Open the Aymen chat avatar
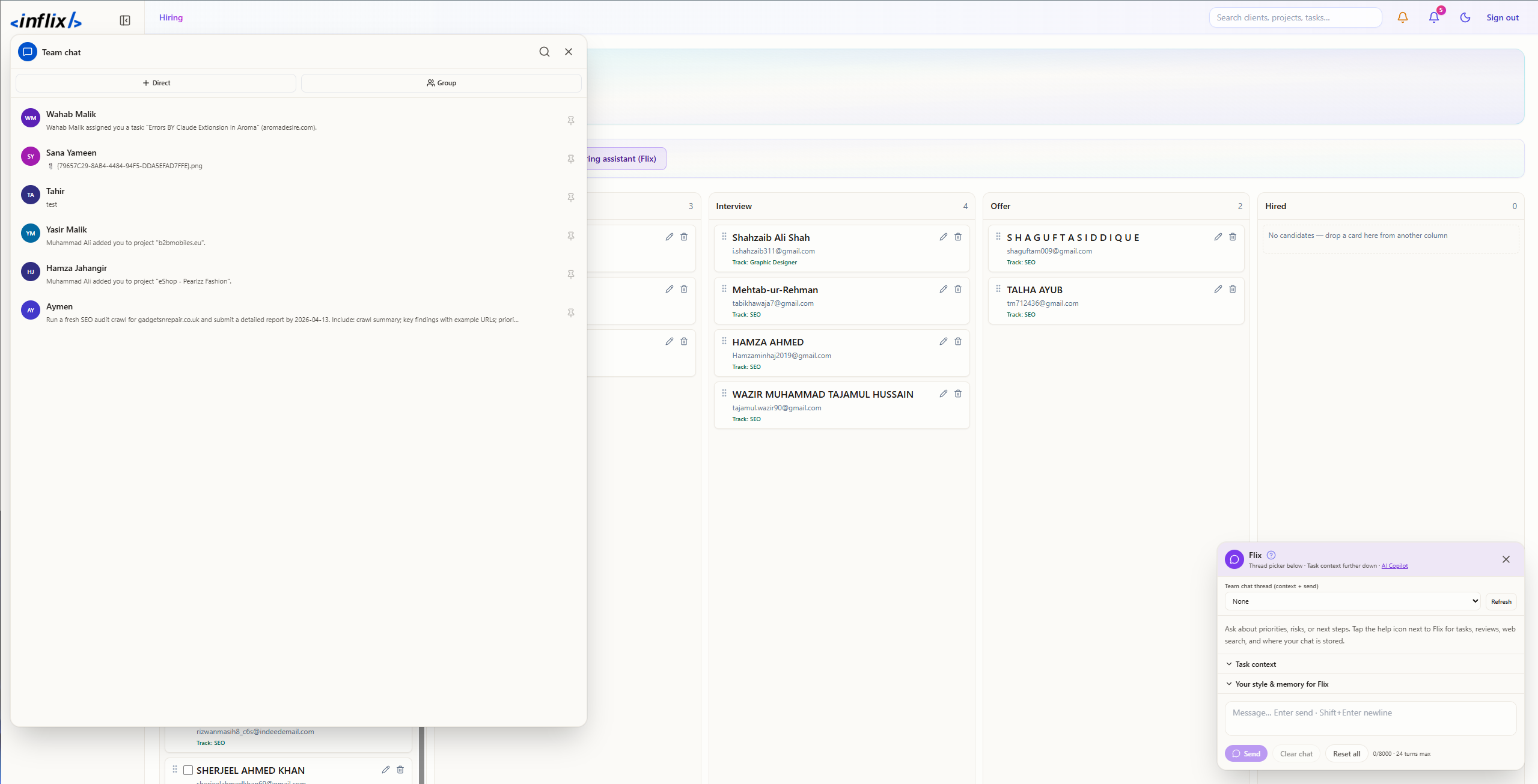Screen dimensions: 1538x784 [31, 310]
